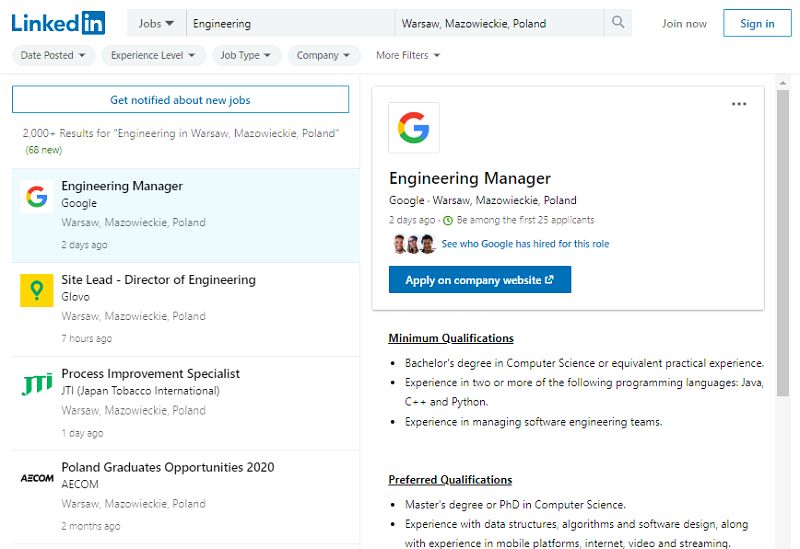
Task: Click the Join now link
Action: point(684,23)
